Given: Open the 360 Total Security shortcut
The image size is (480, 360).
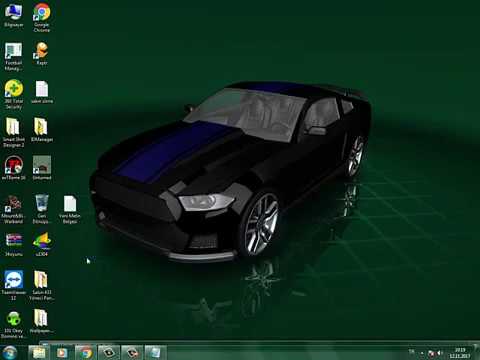Looking at the screenshot, I should pyautogui.click(x=13, y=95).
